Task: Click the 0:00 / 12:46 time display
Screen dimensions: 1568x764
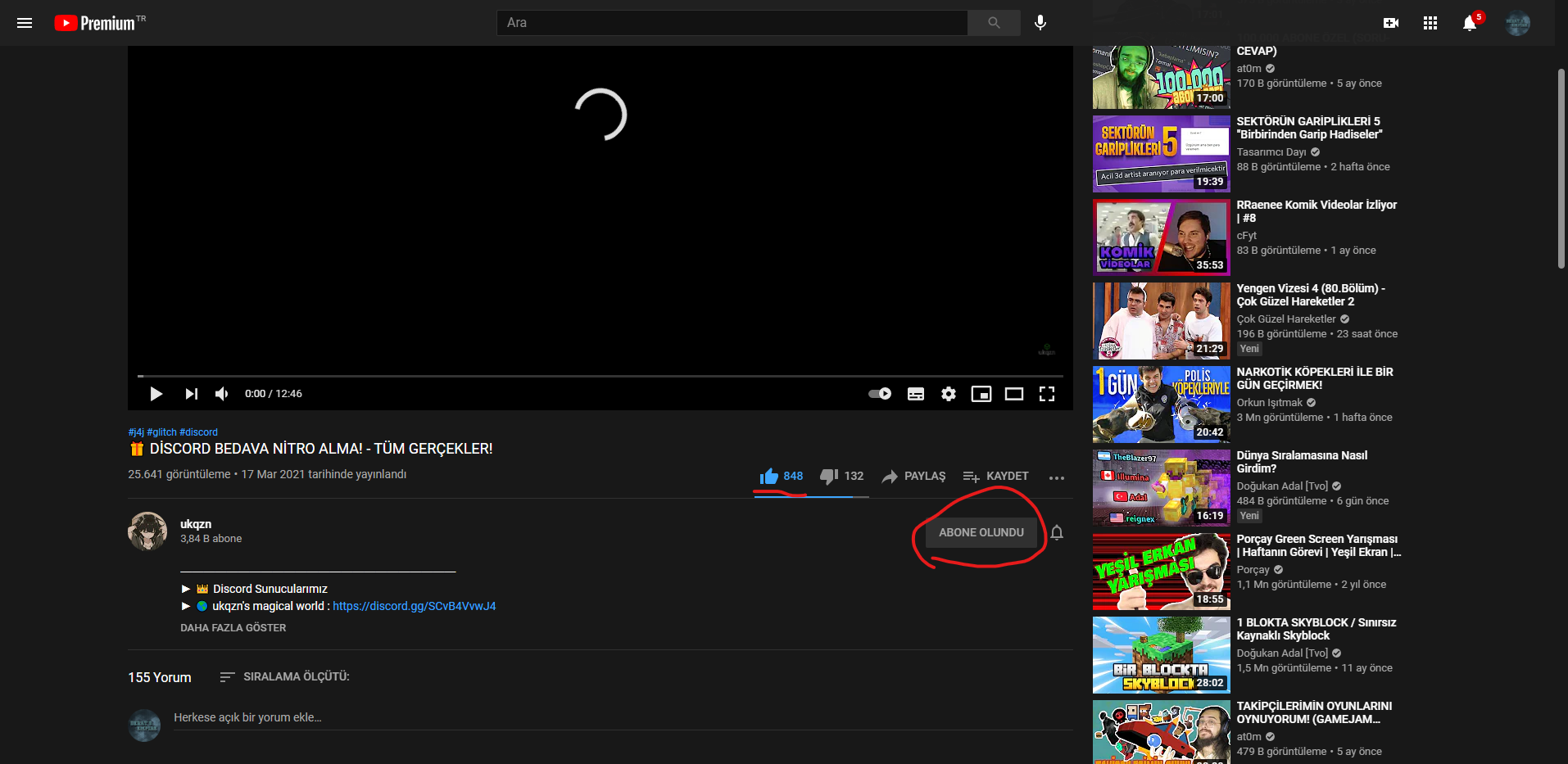Action: pos(274,394)
